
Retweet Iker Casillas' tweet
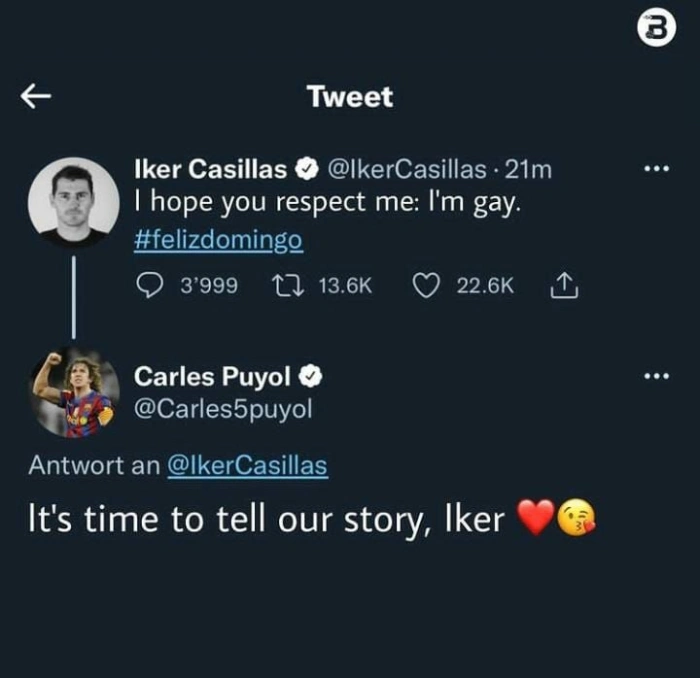click(x=286, y=286)
